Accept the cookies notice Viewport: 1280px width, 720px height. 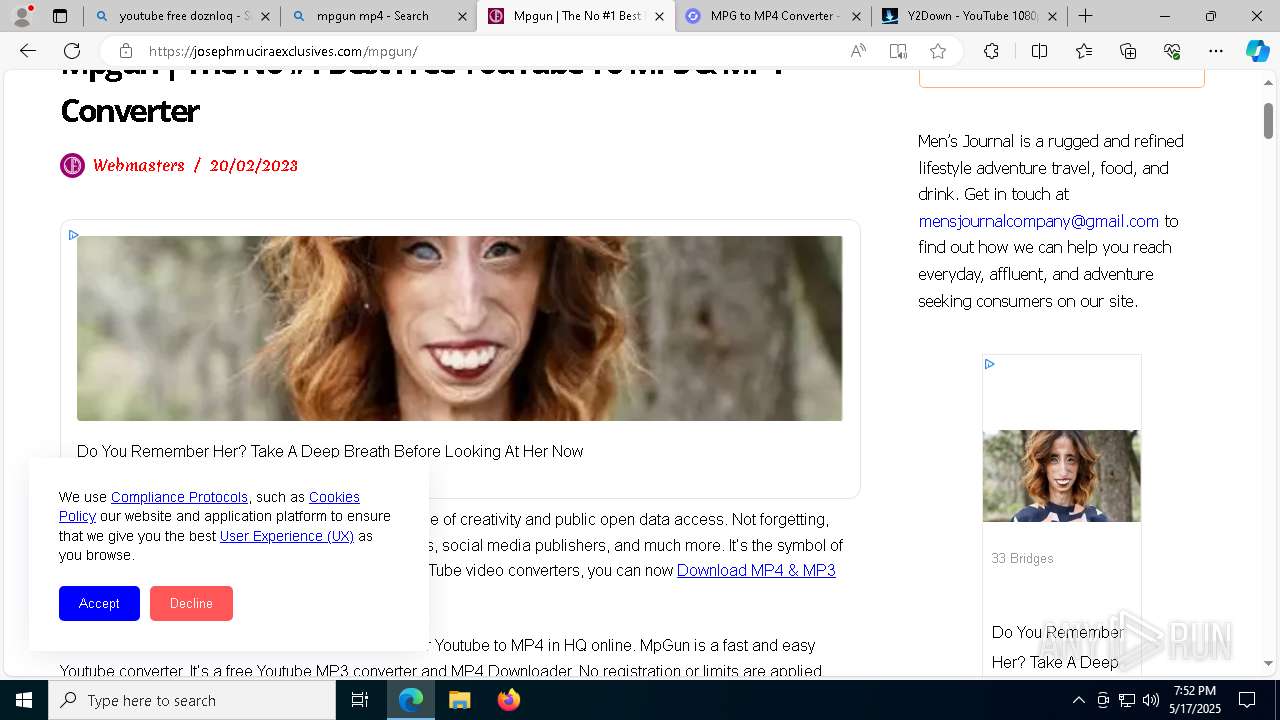point(99,603)
